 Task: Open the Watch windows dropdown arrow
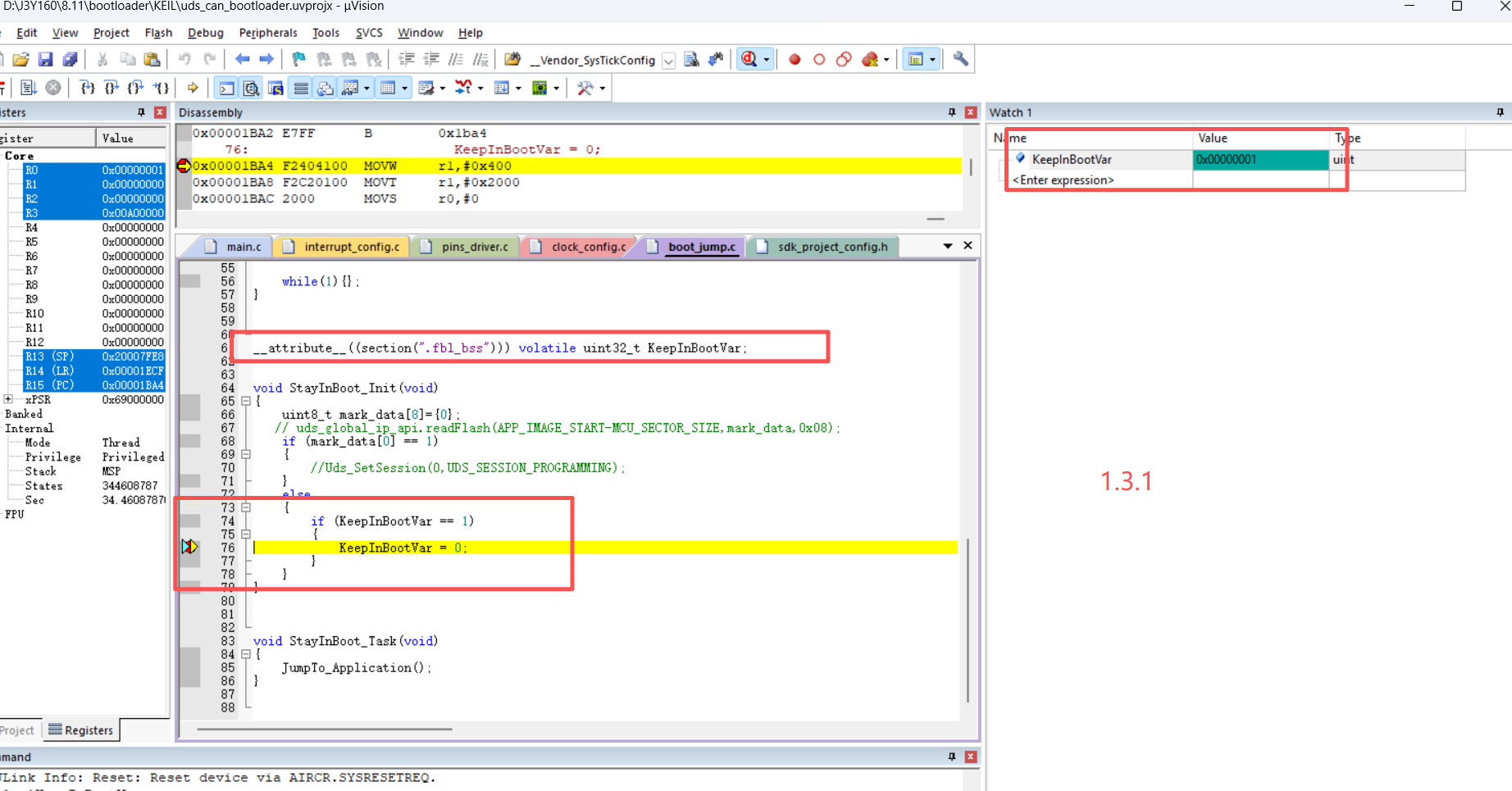(x=367, y=88)
